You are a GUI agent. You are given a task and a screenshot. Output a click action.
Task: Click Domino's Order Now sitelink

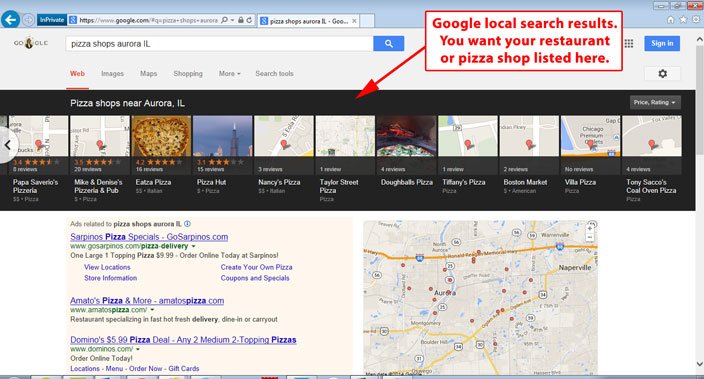[x=145, y=369]
